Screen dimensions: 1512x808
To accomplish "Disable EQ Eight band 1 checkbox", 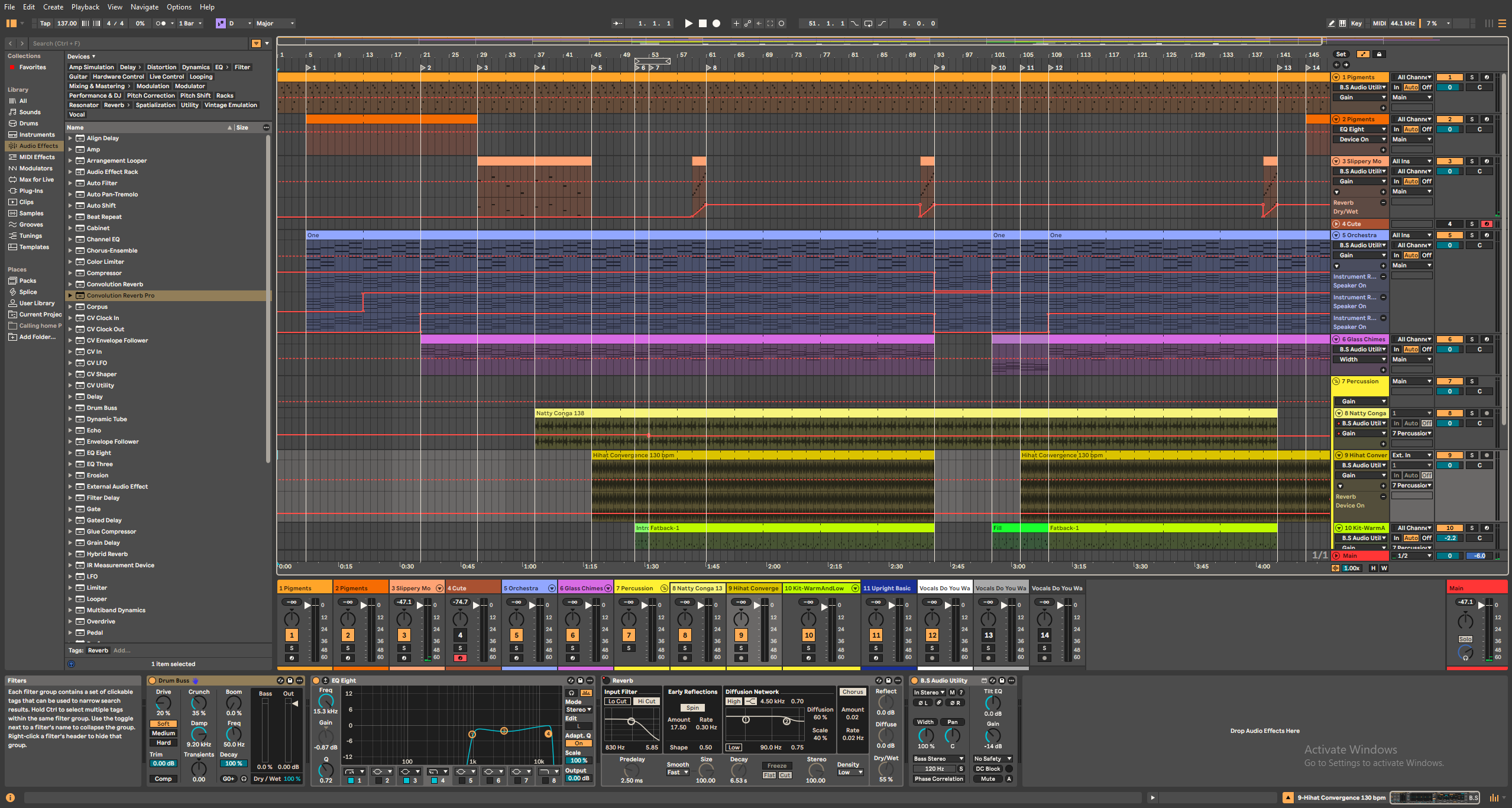I will click(351, 781).
